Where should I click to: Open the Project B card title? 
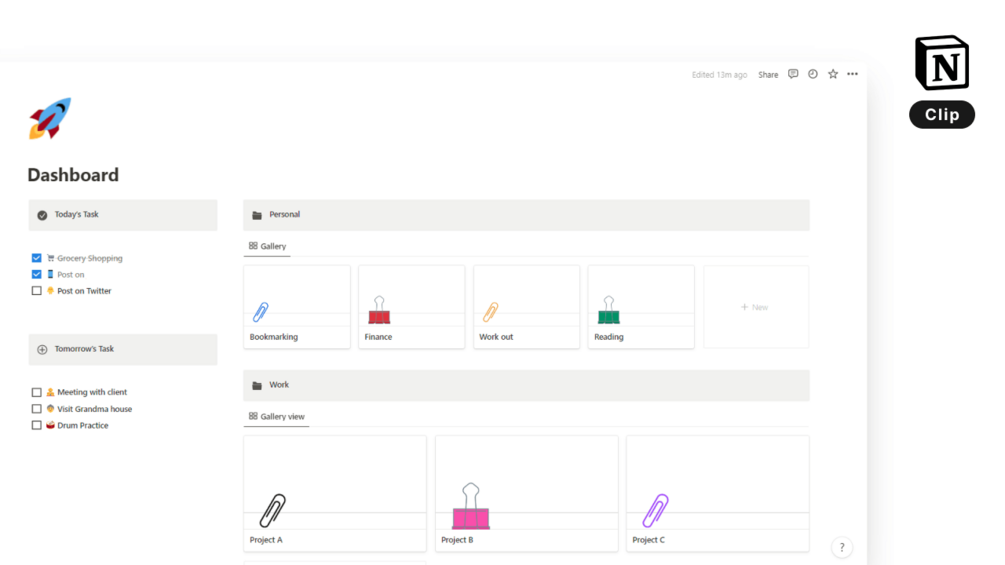pos(457,540)
